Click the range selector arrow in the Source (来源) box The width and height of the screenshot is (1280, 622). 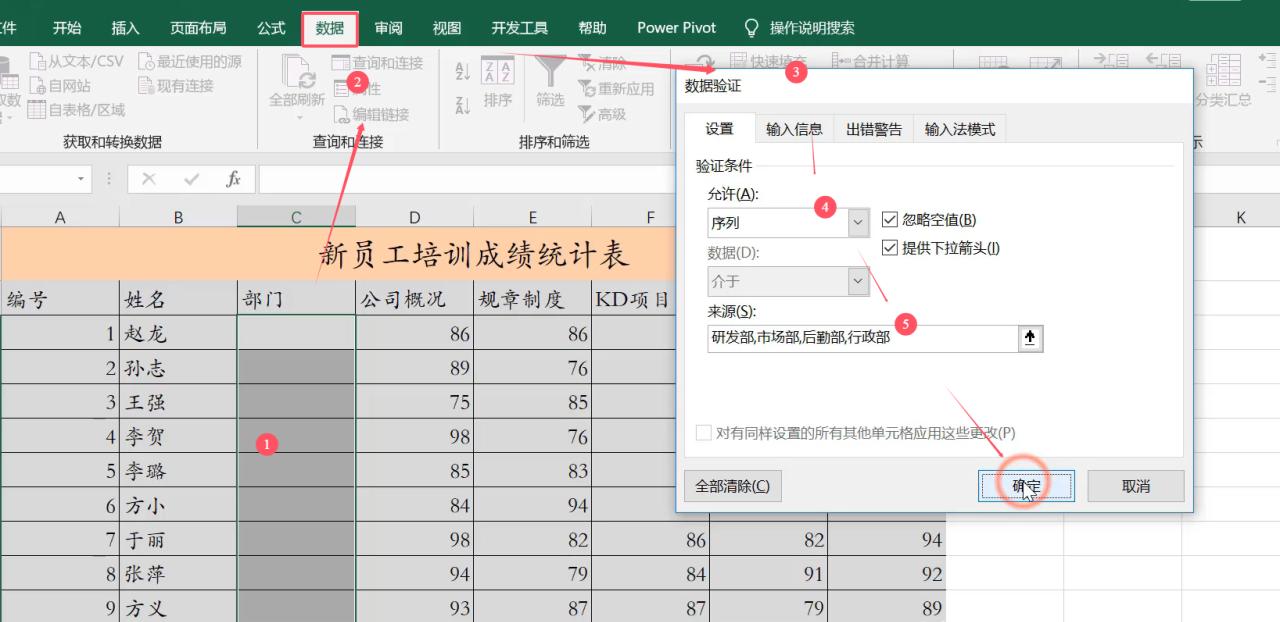pos(1030,339)
